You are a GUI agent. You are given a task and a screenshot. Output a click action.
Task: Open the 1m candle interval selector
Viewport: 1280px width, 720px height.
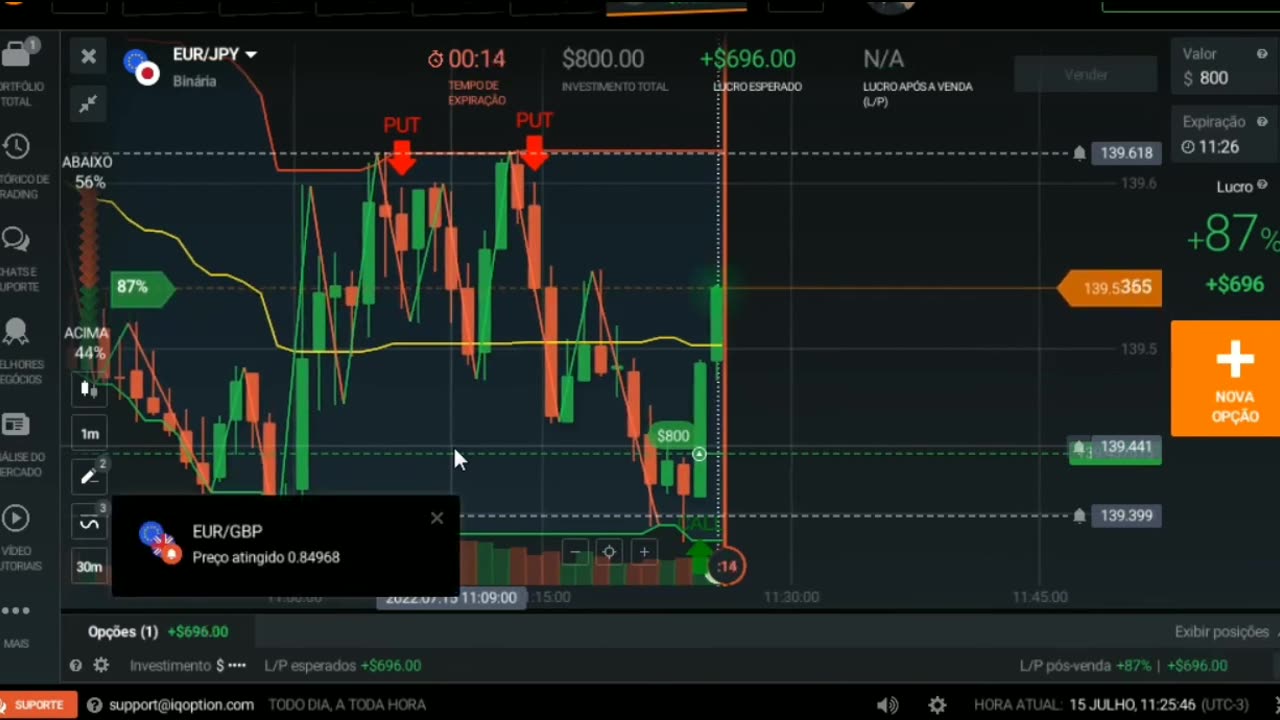coord(89,433)
